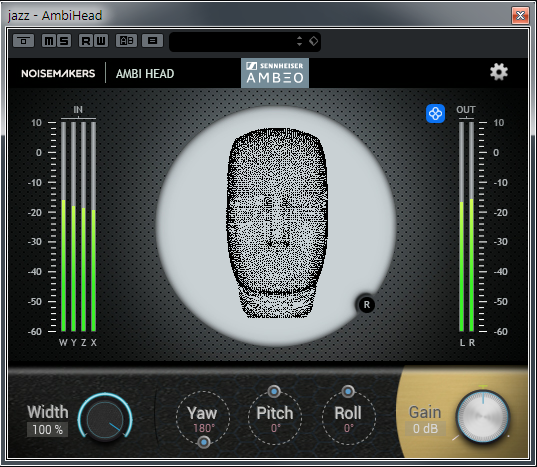Close the jazz - AmbiHead window

pos(520,15)
